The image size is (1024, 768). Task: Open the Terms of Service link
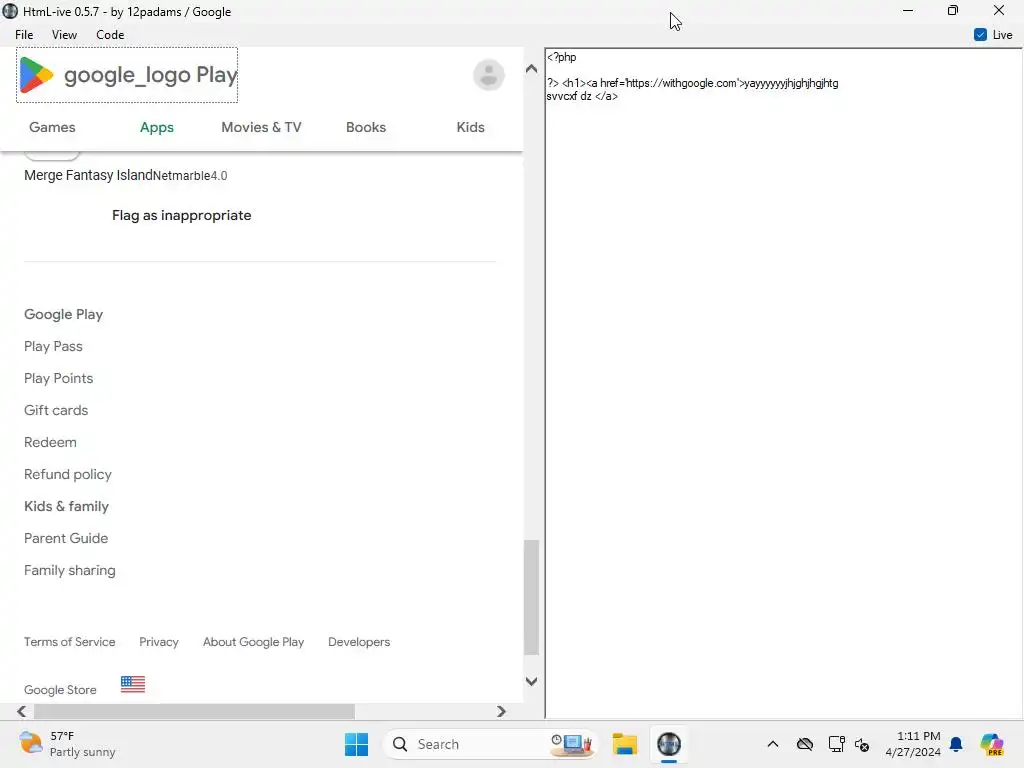click(x=69, y=642)
